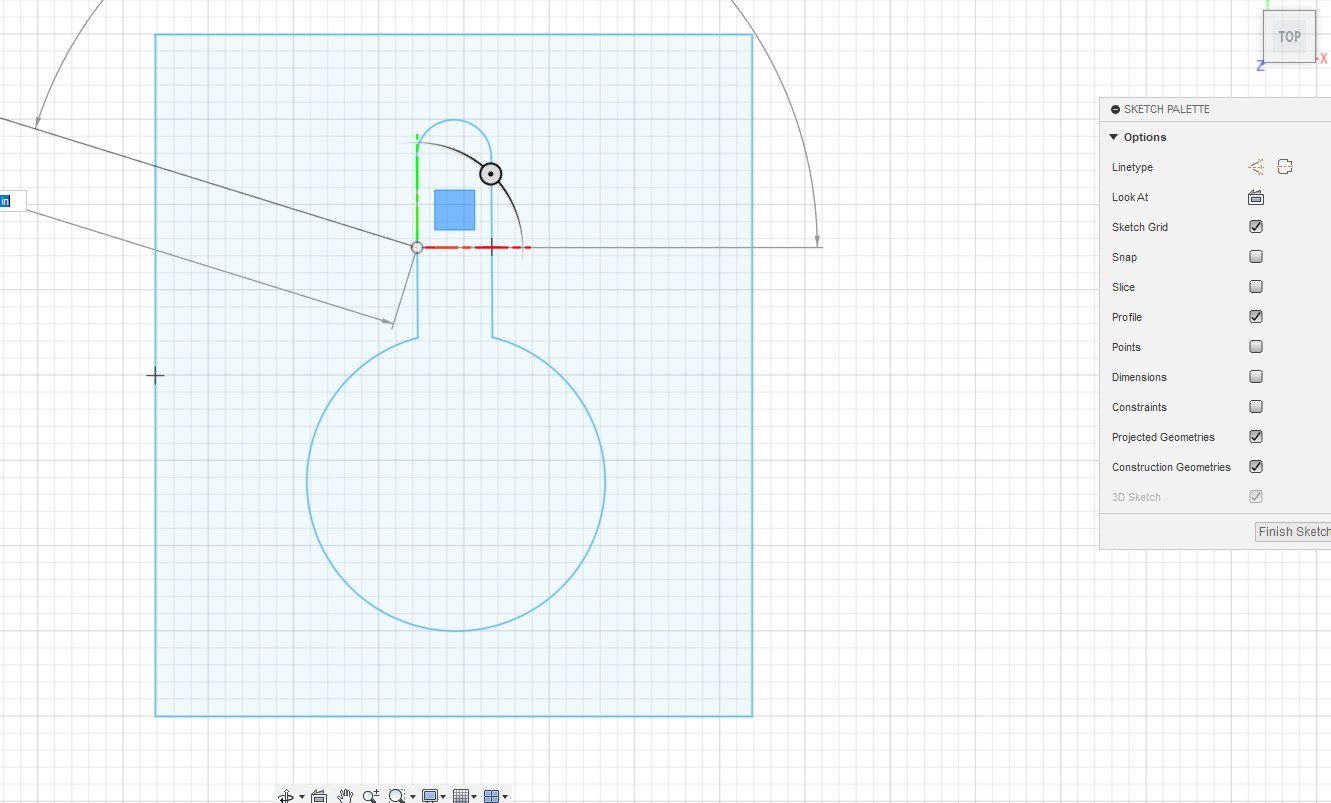This screenshot has height=803, width=1331.
Task: Click the Orbit tool icon
Action: (x=285, y=796)
